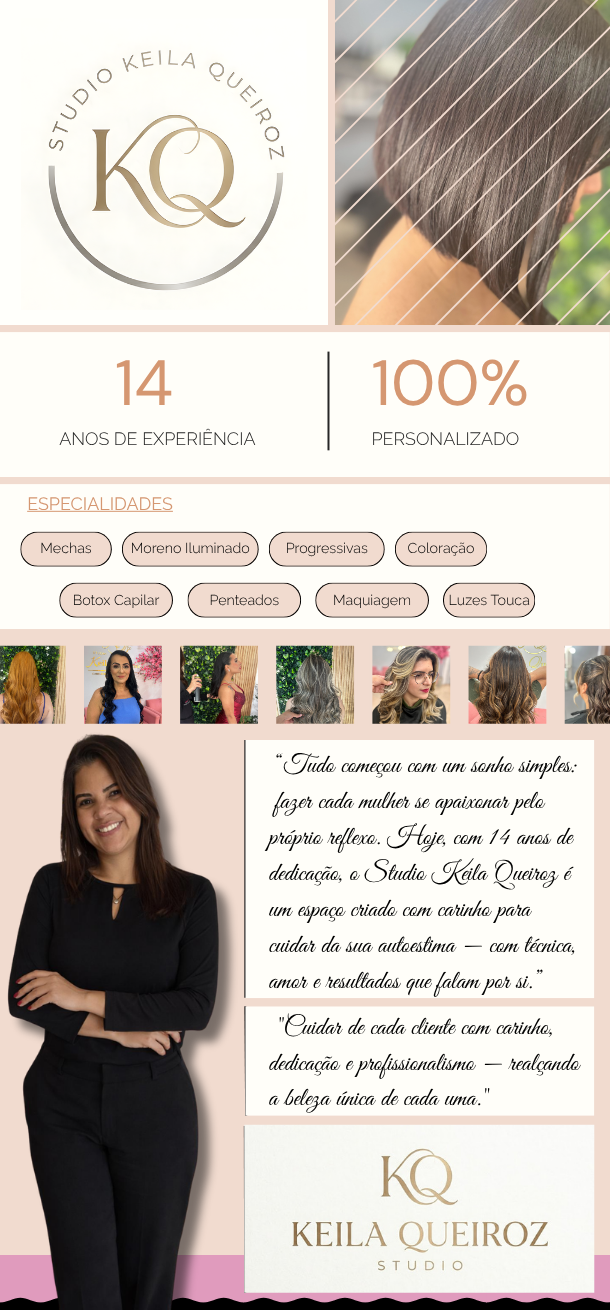Choose the Luzes Touca tag

[x=489, y=600]
